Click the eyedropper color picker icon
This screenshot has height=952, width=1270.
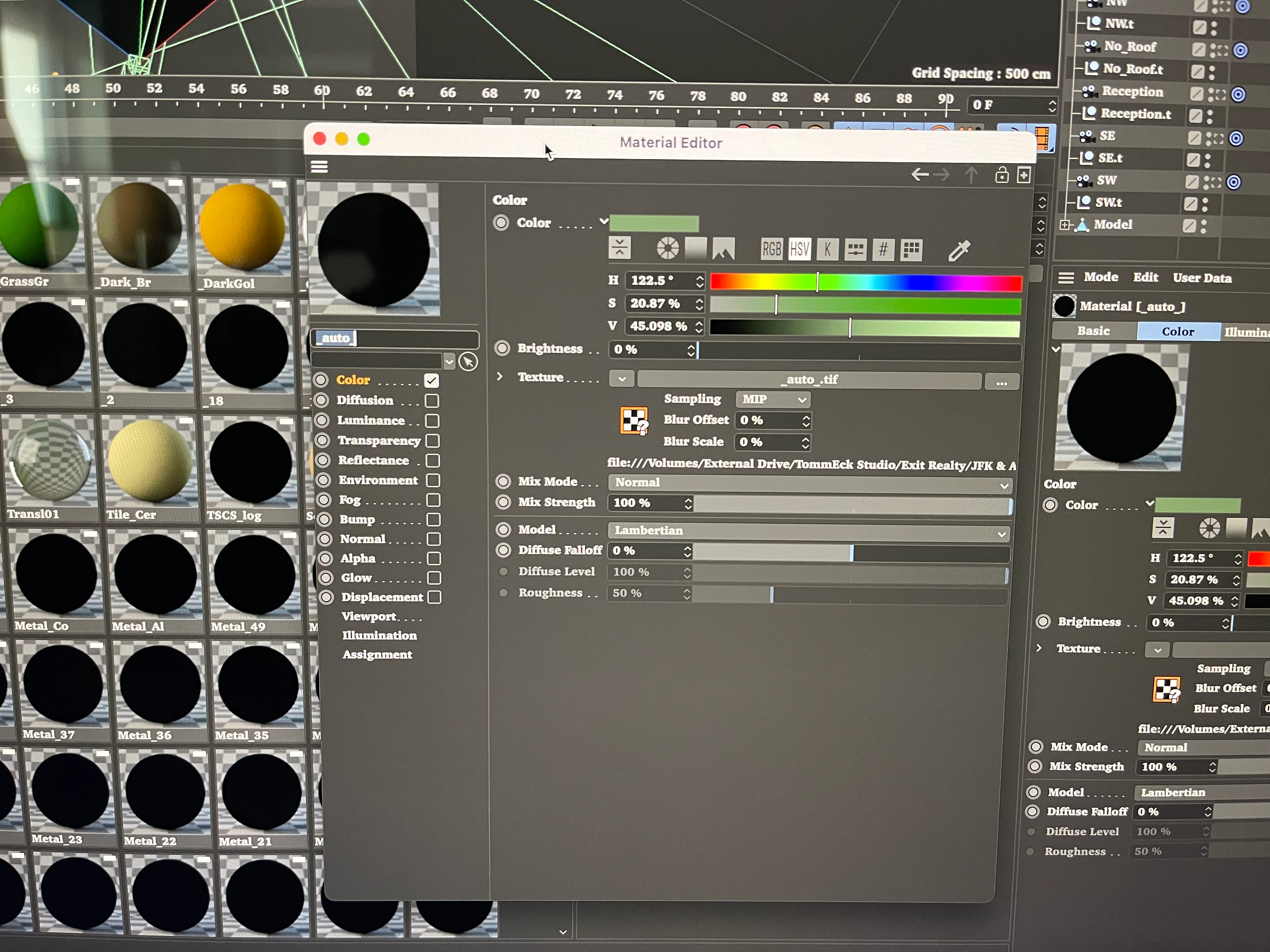[x=959, y=251]
